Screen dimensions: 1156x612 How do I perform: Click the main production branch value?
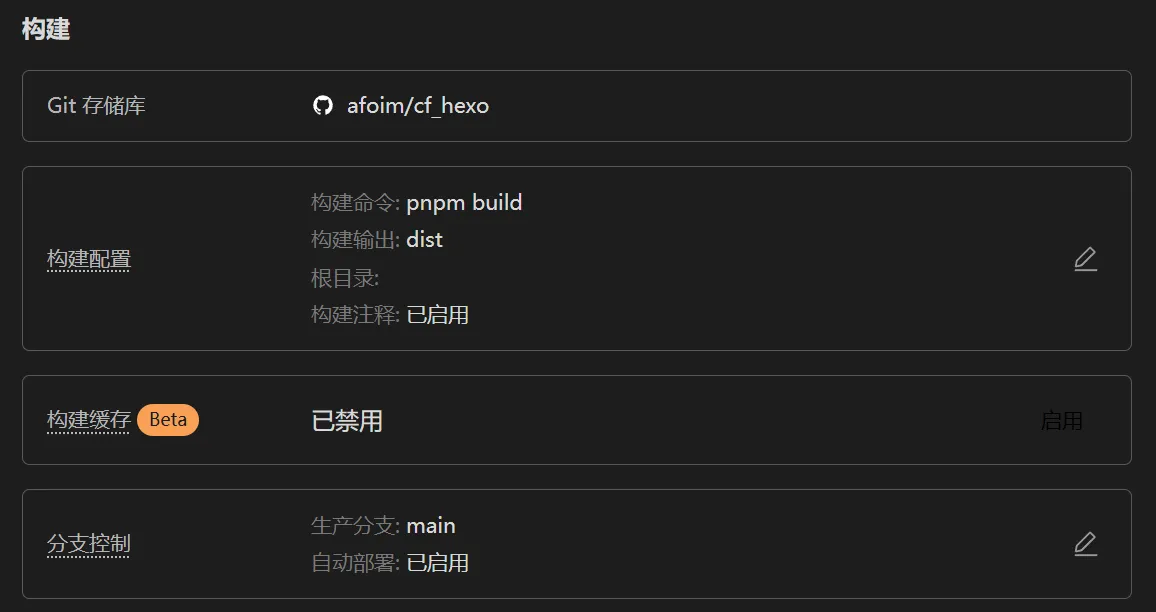point(431,525)
